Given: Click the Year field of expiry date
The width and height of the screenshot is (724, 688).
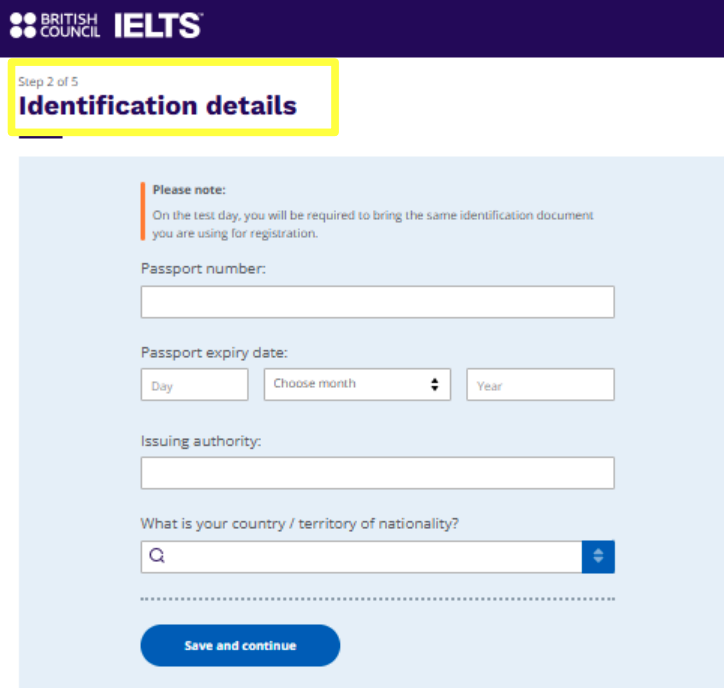Looking at the screenshot, I should coord(540,384).
